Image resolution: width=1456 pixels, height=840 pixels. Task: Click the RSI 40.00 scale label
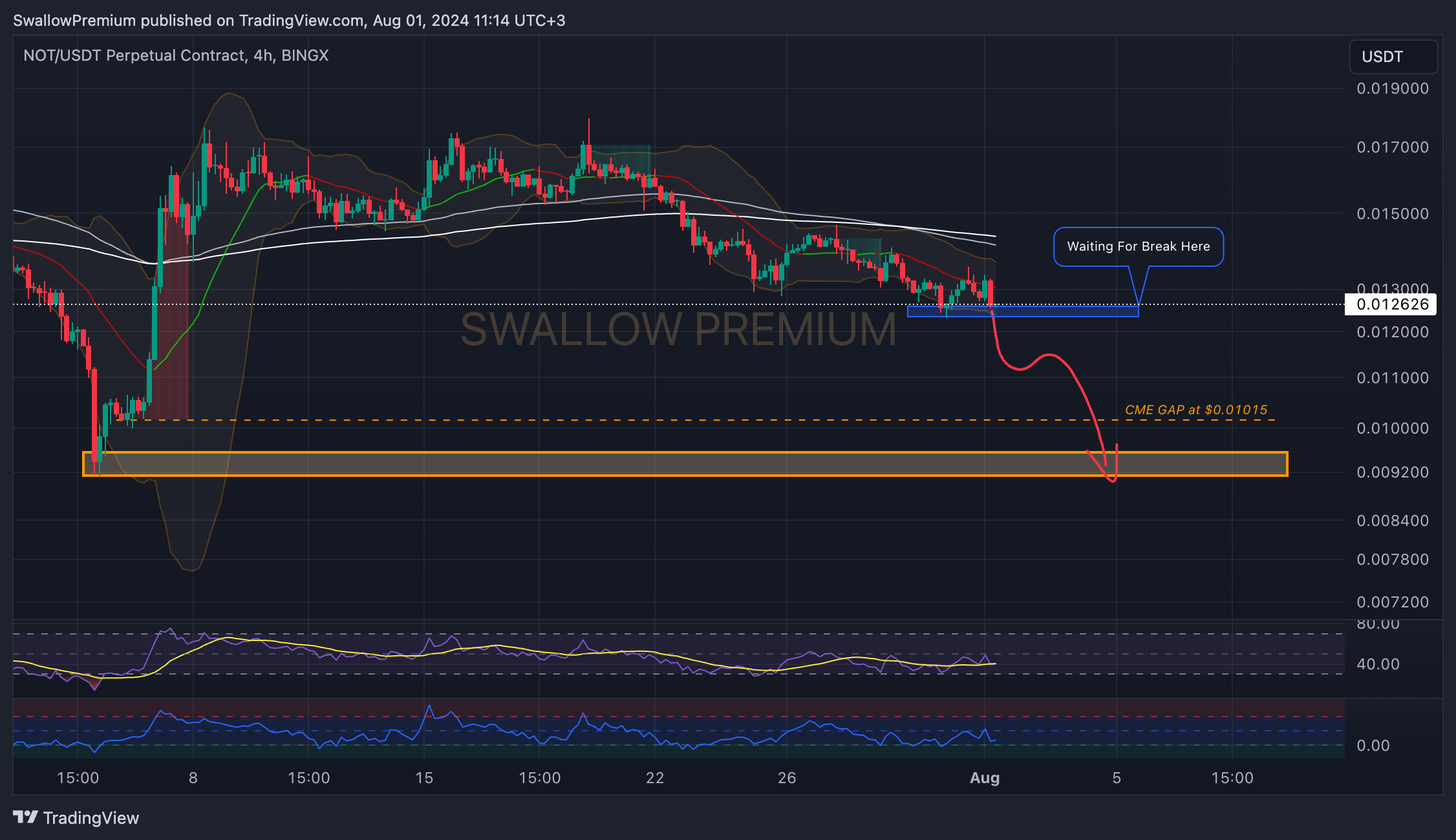tap(1378, 664)
